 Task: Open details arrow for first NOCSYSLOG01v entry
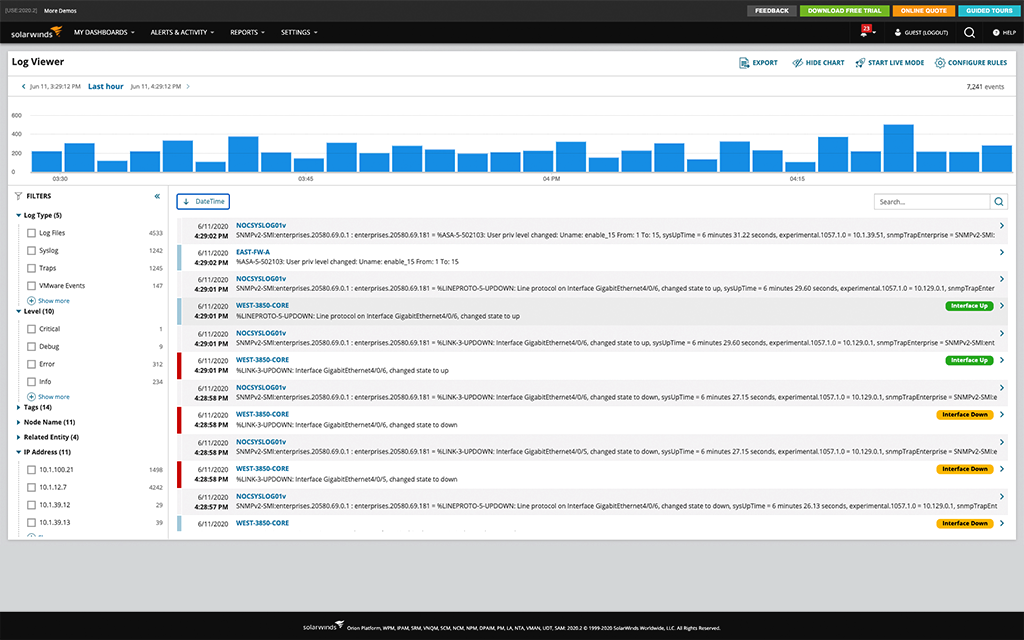click(x=1002, y=225)
